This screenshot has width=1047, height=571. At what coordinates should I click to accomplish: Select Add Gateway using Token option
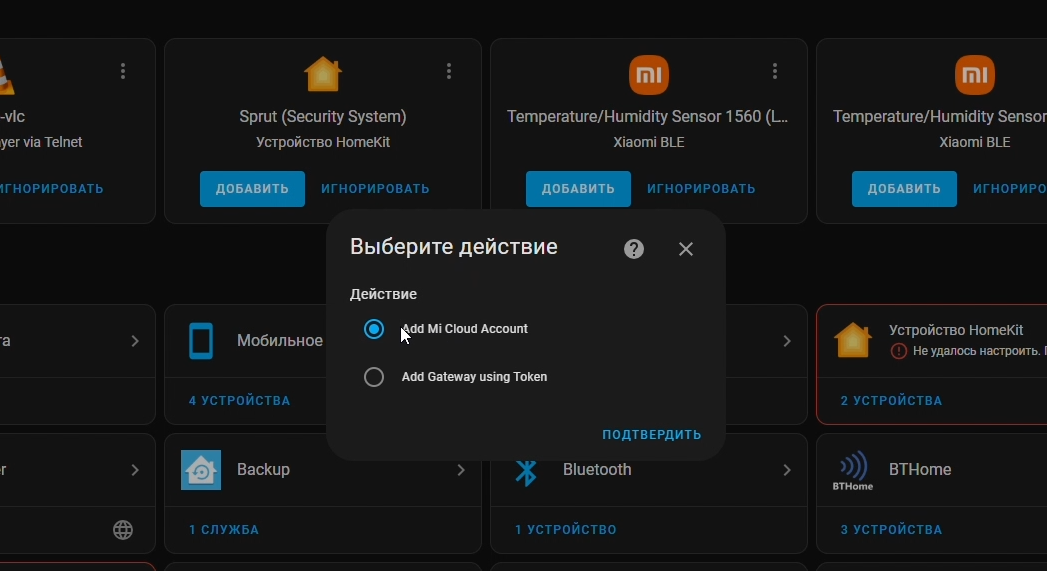click(x=374, y=377)
